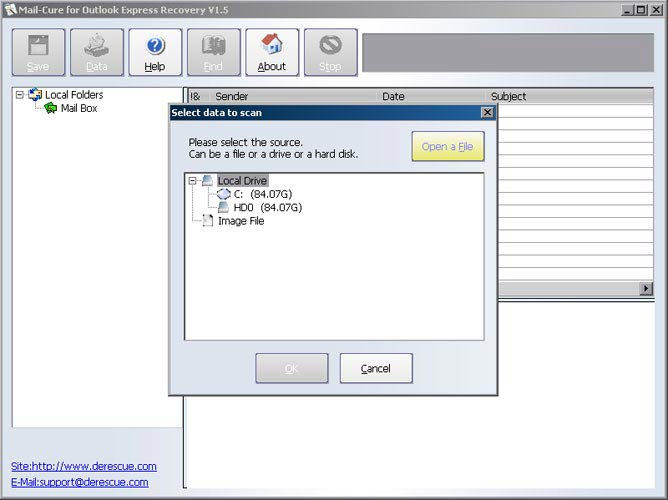
Task: Click the green Mail Box icon
Action: pos(50,108)
